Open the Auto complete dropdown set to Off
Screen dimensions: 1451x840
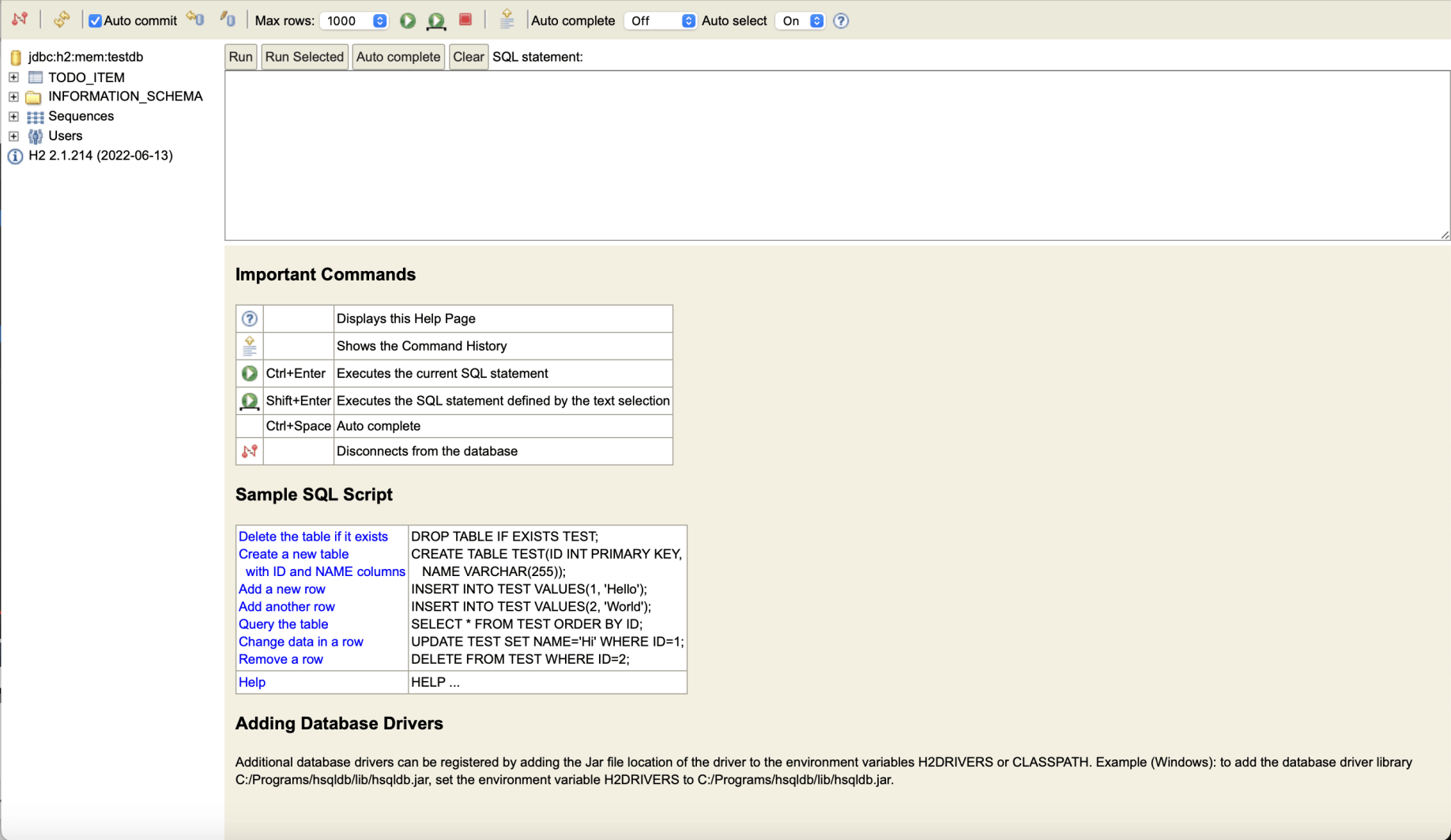[x=661, y=21]
